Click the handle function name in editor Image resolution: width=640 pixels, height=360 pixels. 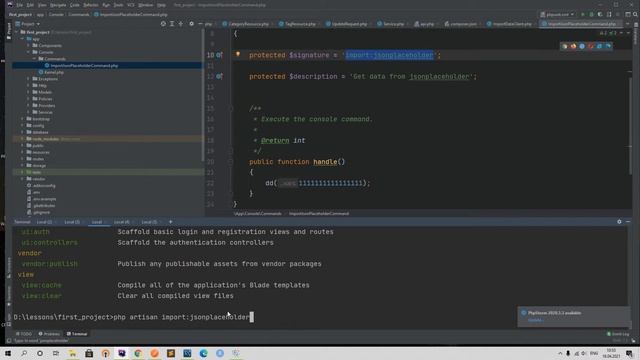point(325,162)
